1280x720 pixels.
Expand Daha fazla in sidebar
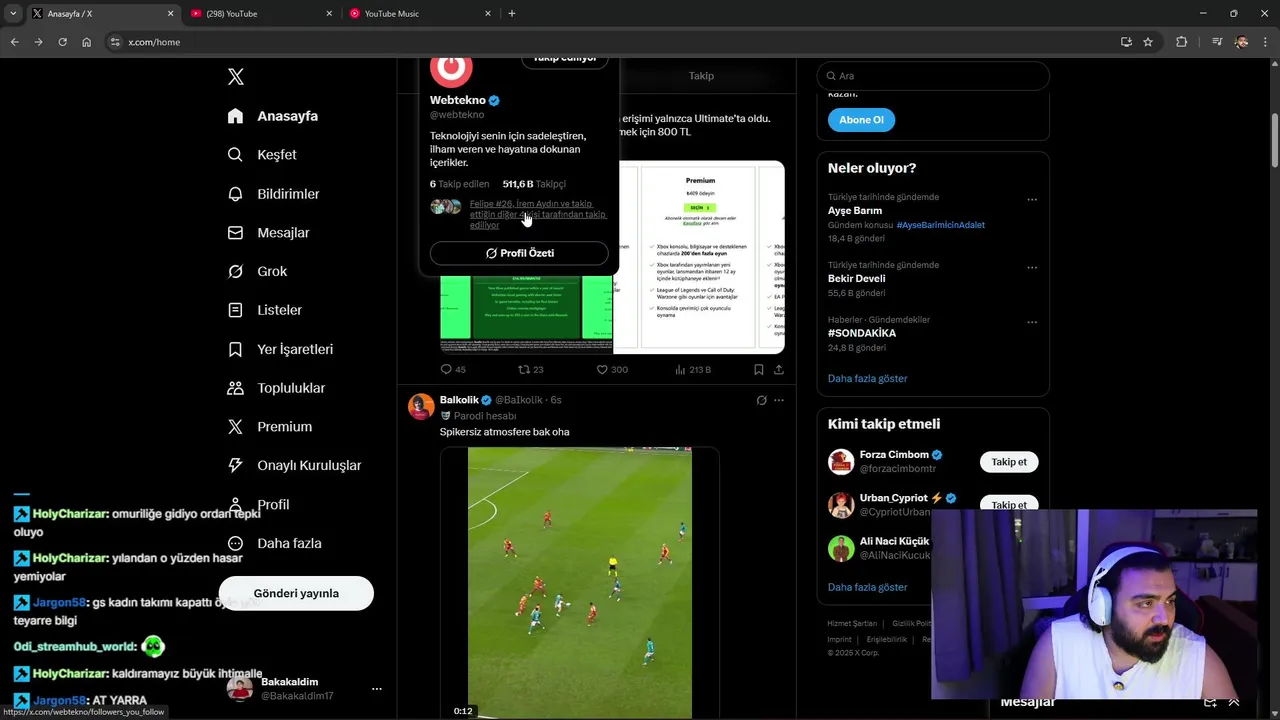click(x=274, y=543)
